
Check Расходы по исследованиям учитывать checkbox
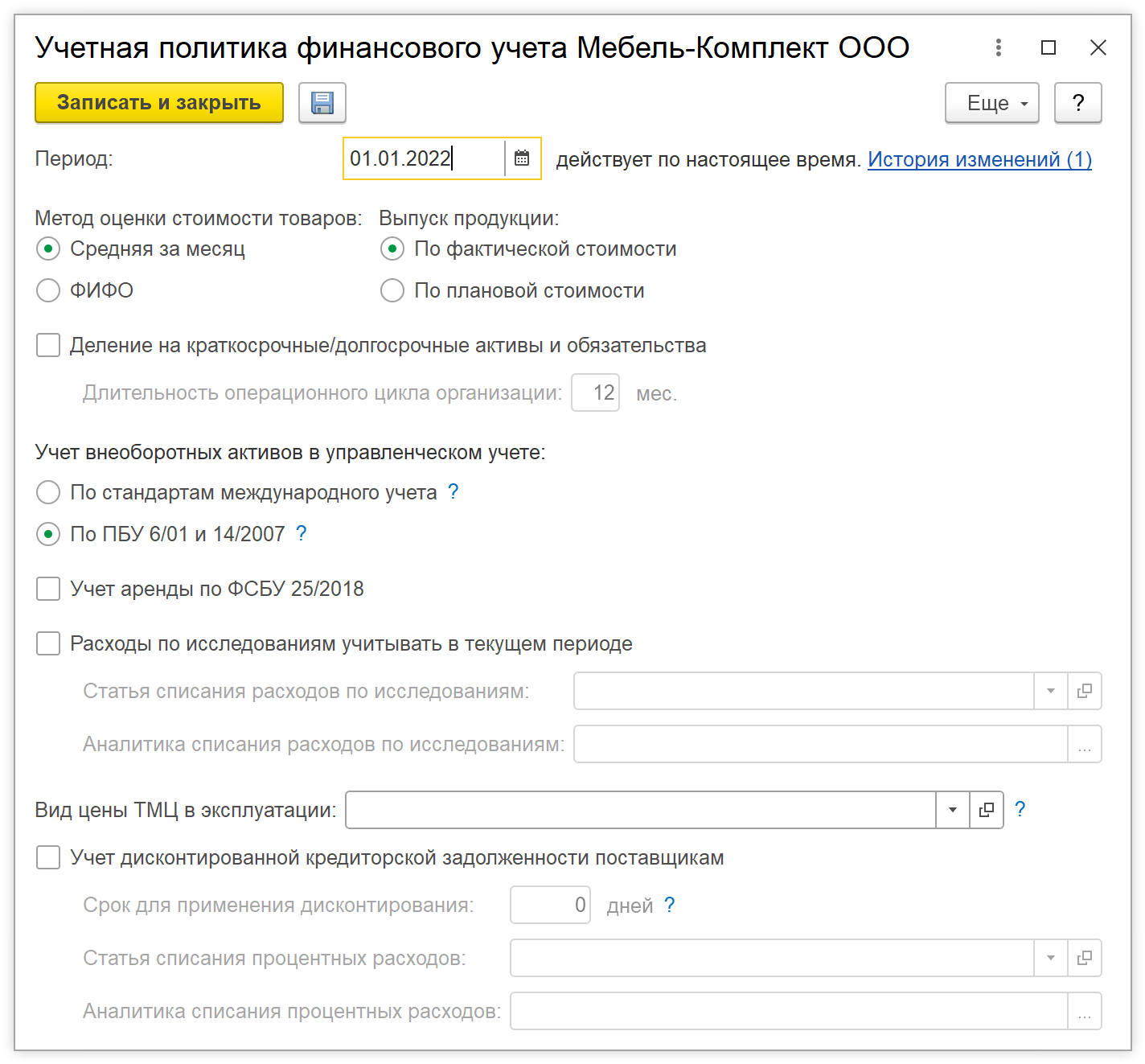pos(48,643)
